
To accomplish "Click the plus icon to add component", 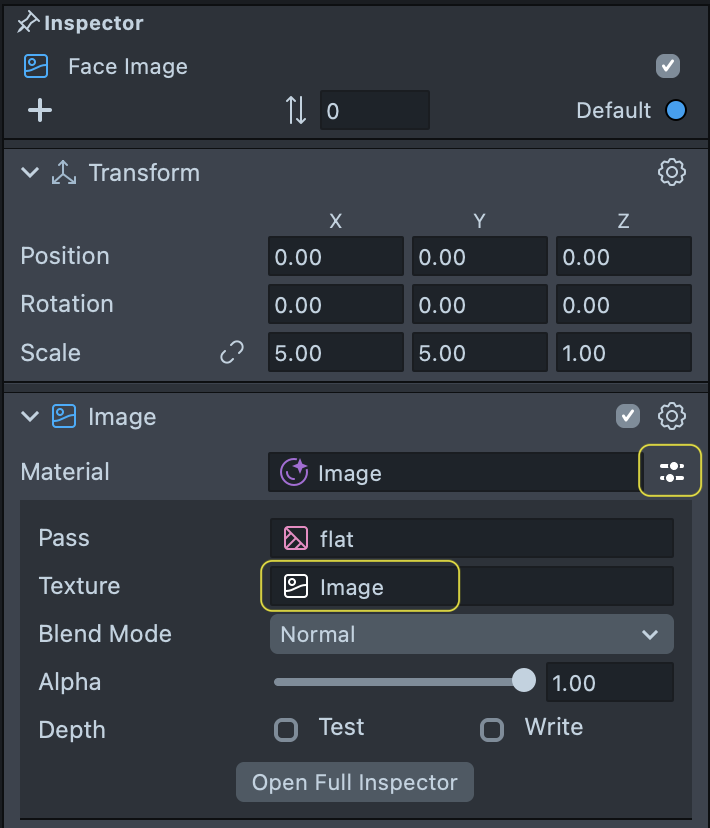I will pos(40,110).
